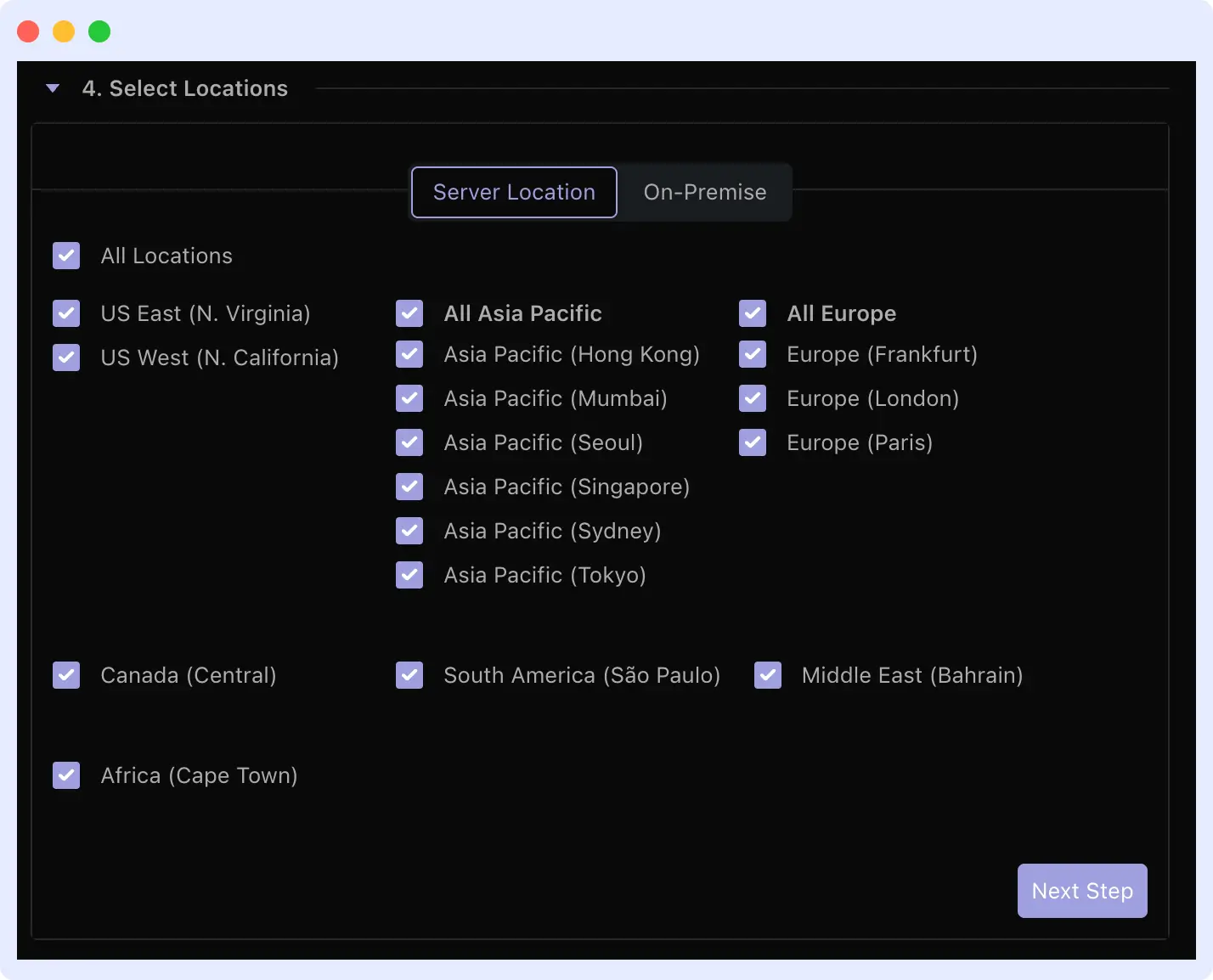This screenshot has width=1213, height=980.
Task: Uncheck the Canada (Central) option
Action: click(x=65, y=675)
